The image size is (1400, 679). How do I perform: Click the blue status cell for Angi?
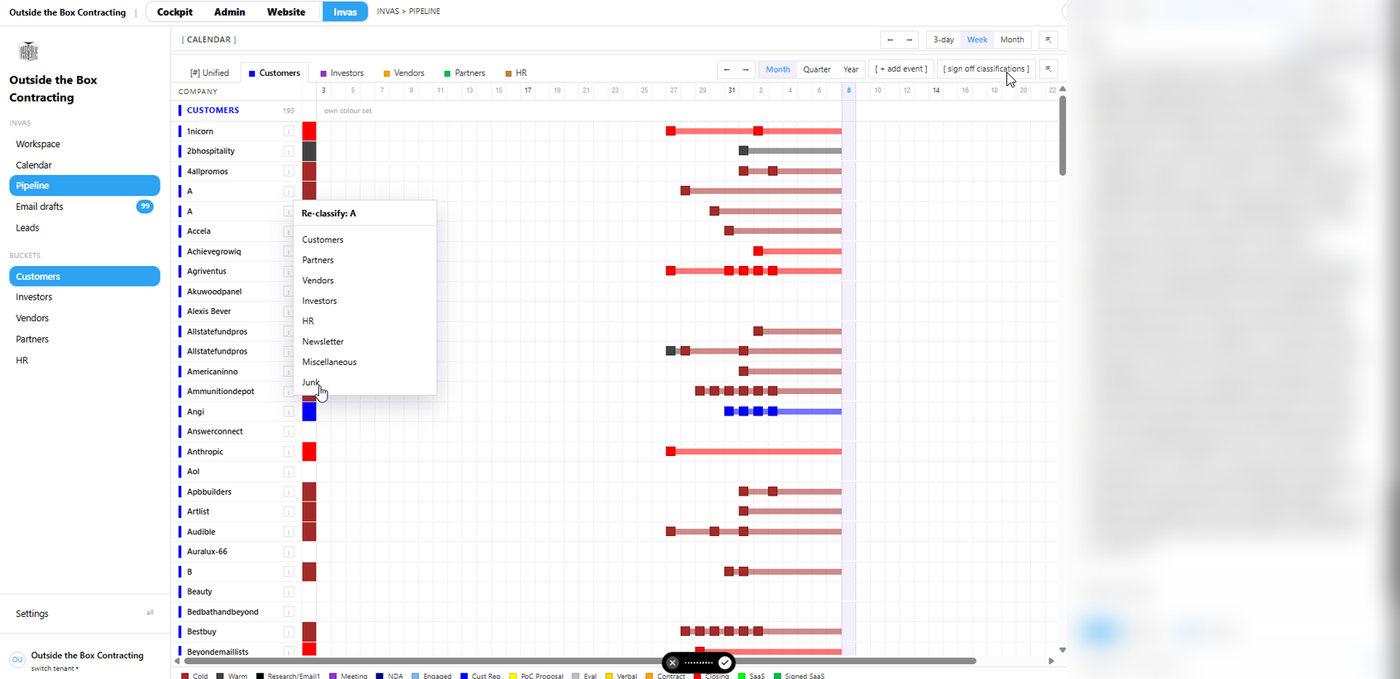pyautogui.click(x=309, y=411)
